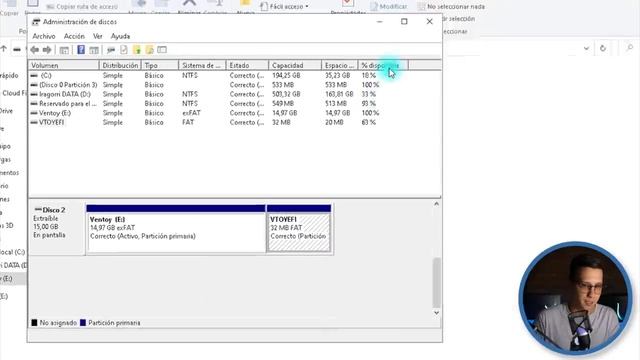Click the 194,25 GB capacity cell
Image resolution: width=640 pixels, height=360 pixels.
pos(286,76)
